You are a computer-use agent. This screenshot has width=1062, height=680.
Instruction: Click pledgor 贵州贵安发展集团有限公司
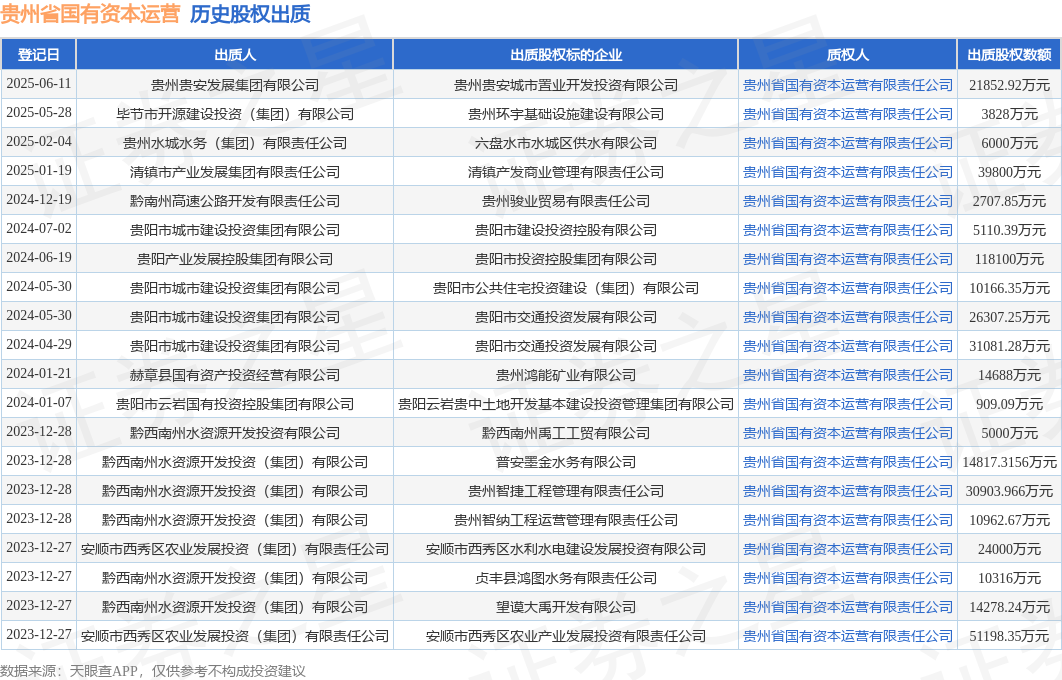click(235, 85)
